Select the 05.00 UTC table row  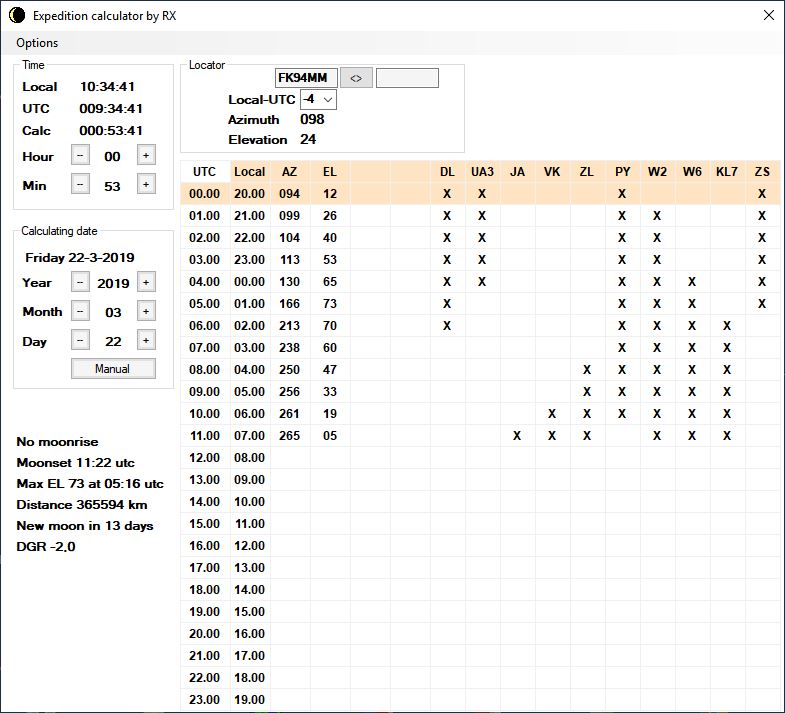(x=204, y=303)
